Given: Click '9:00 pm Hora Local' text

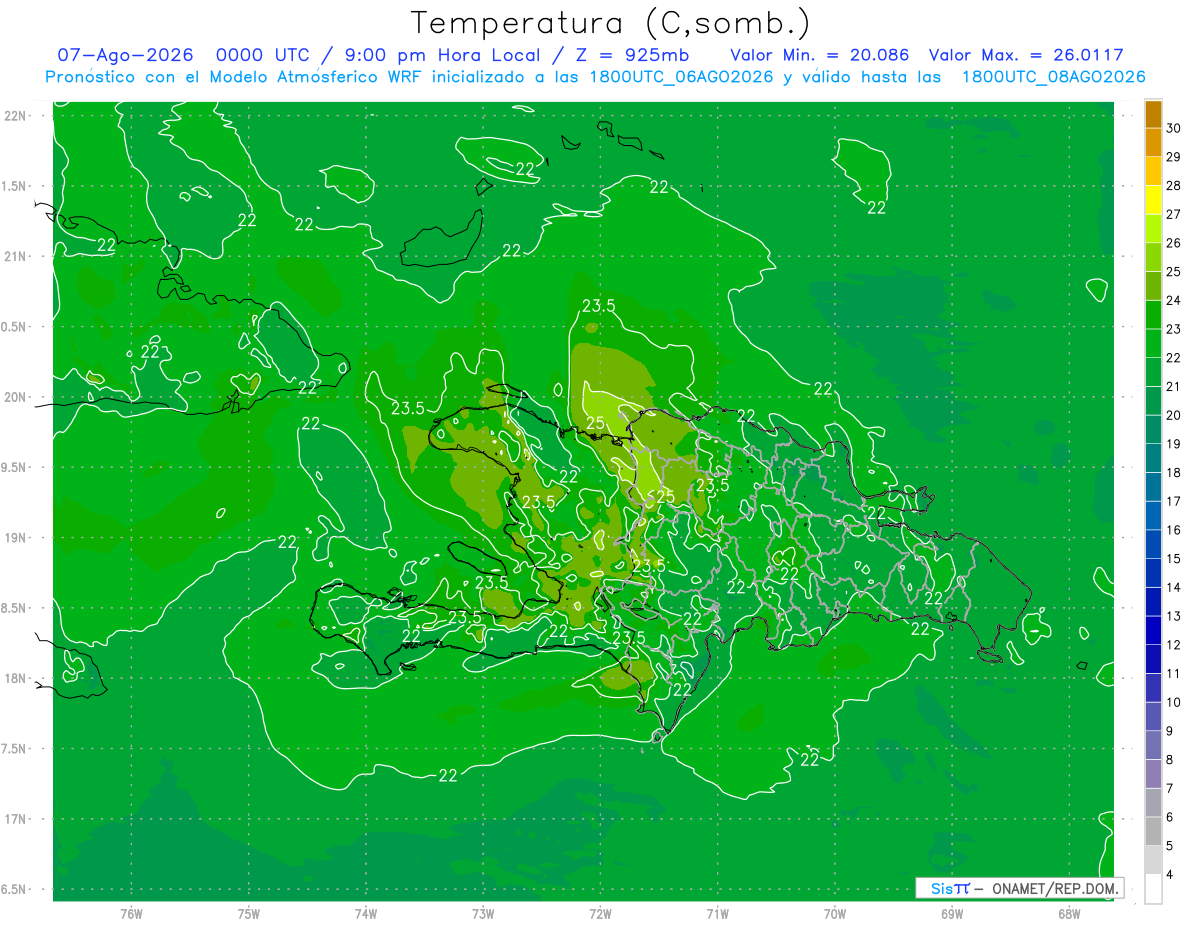Looking at the screenshot, I should (441, 56).
